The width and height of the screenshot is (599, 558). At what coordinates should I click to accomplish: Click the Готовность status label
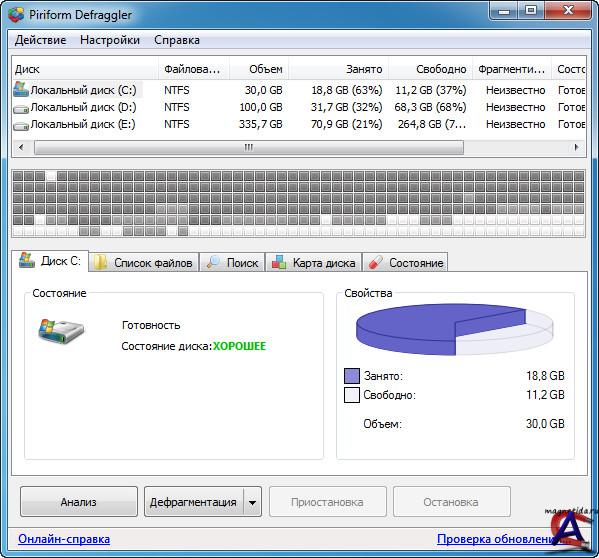click(x=151, y=325)
